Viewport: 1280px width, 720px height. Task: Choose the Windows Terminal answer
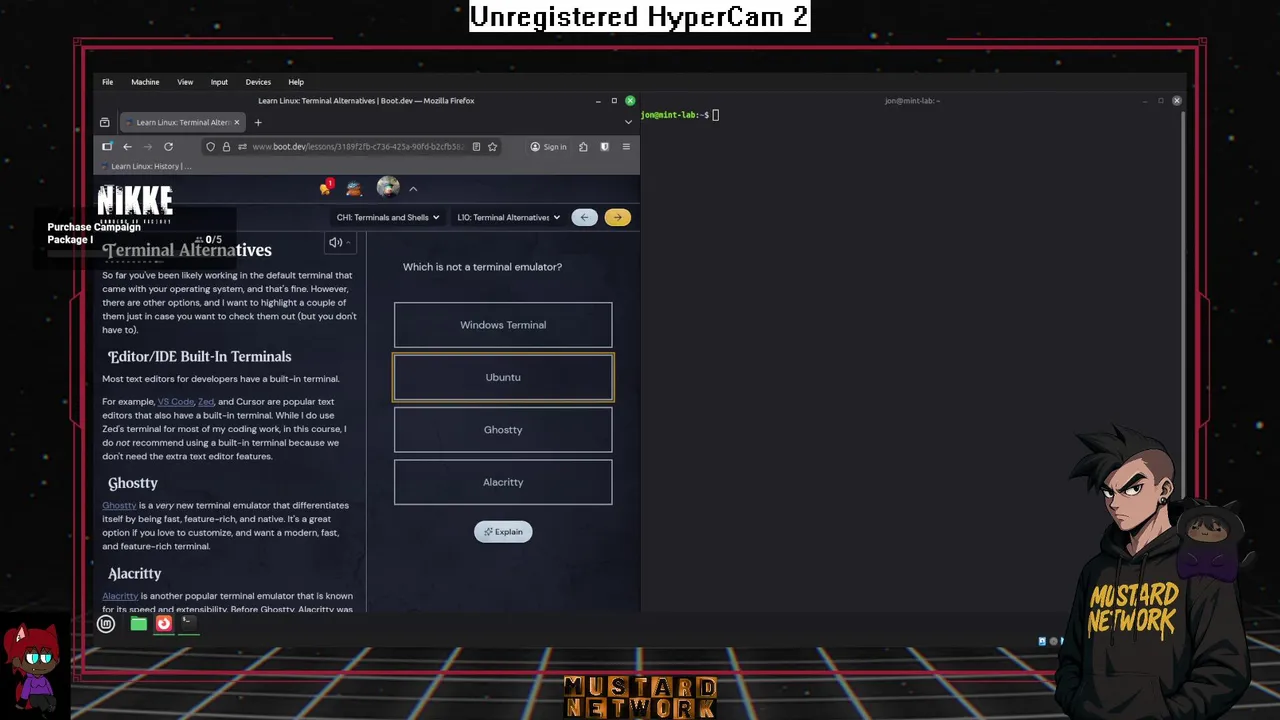tap(503, 325)
